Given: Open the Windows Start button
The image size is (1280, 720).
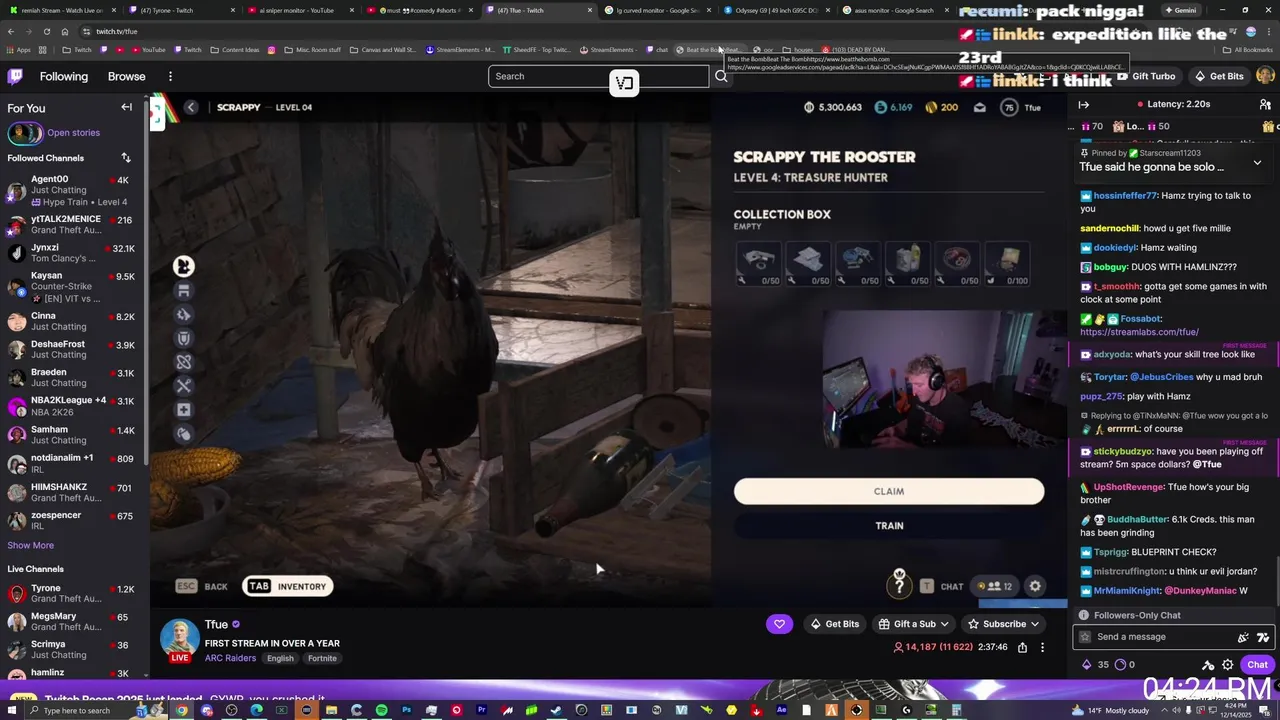Looking at the screenshot, I should (x=11, y=711).
